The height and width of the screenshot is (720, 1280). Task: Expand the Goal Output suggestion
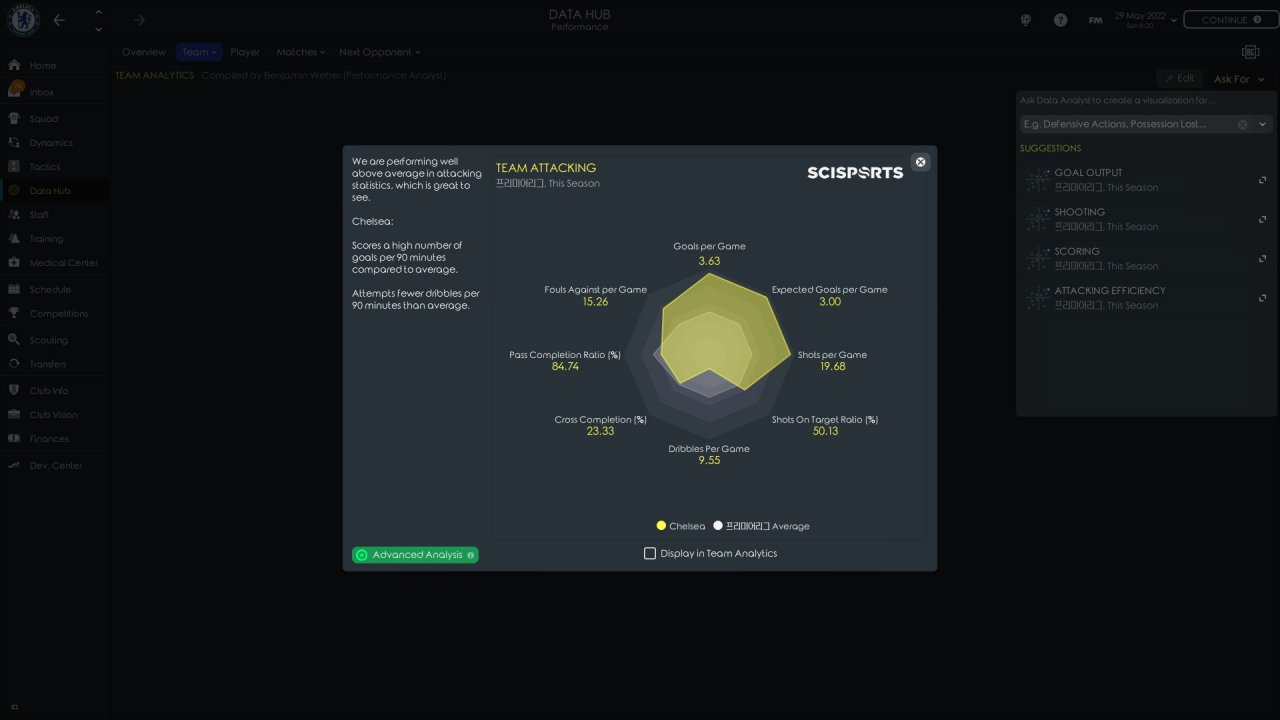point(1262,180)
